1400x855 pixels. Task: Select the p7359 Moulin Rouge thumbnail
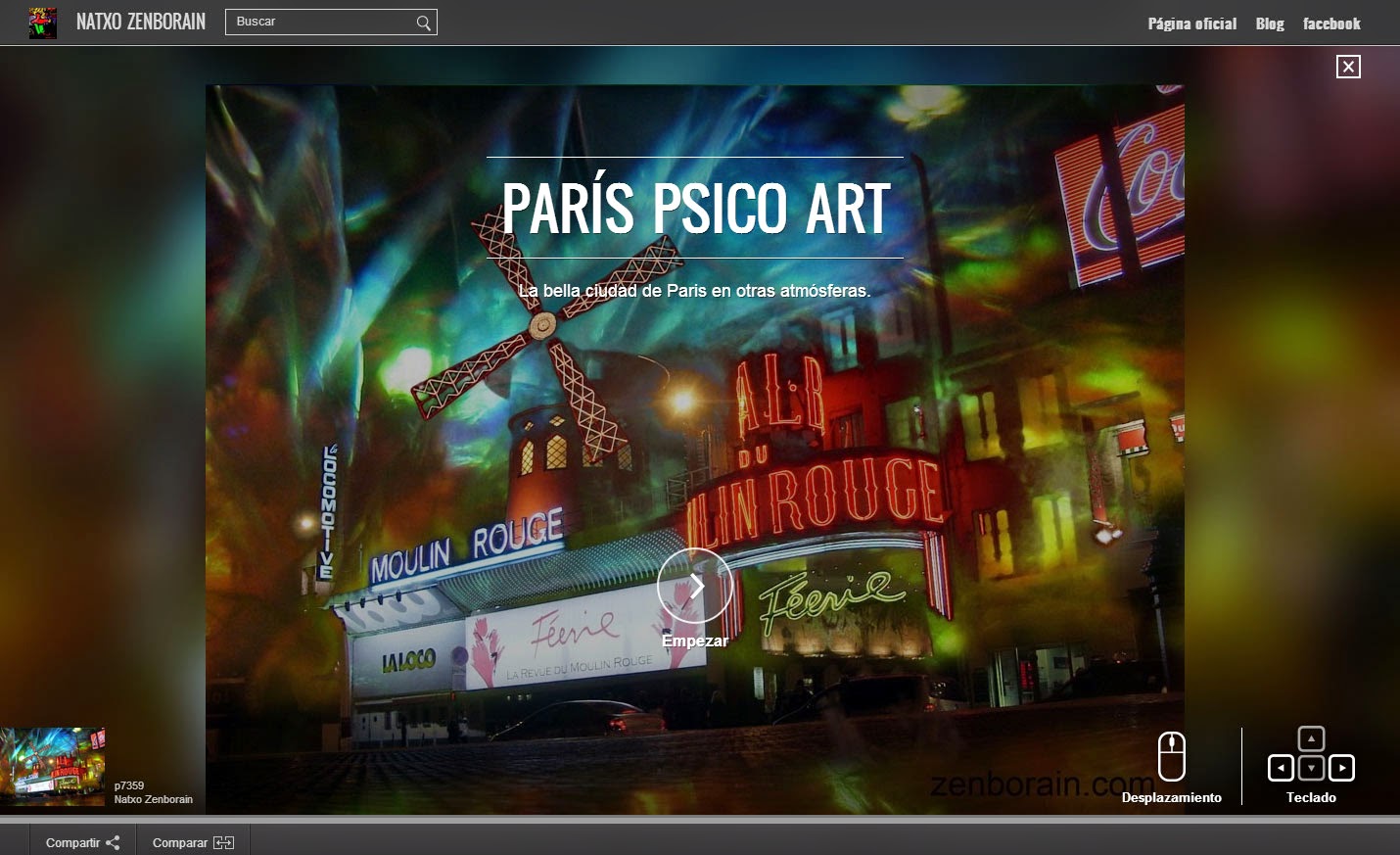pyautogui.click(x=52, y=766)
